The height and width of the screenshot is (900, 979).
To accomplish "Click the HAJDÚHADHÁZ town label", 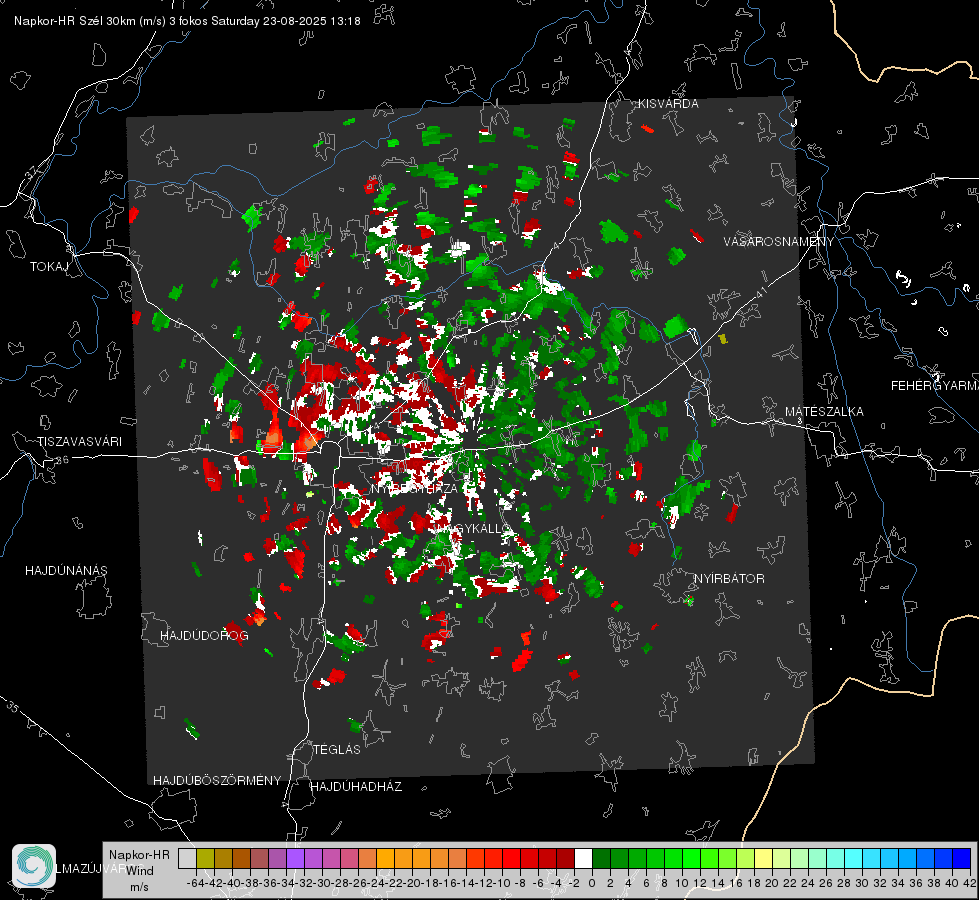I will [x=357, y=787].
